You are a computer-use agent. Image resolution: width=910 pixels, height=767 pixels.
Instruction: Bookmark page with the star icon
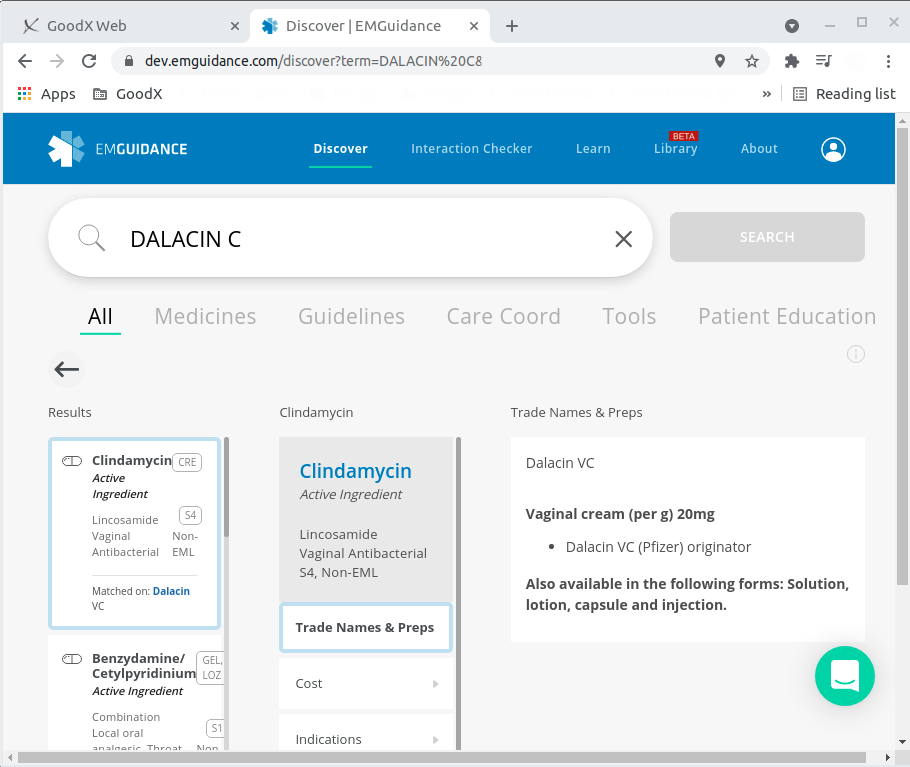point(752,61)
